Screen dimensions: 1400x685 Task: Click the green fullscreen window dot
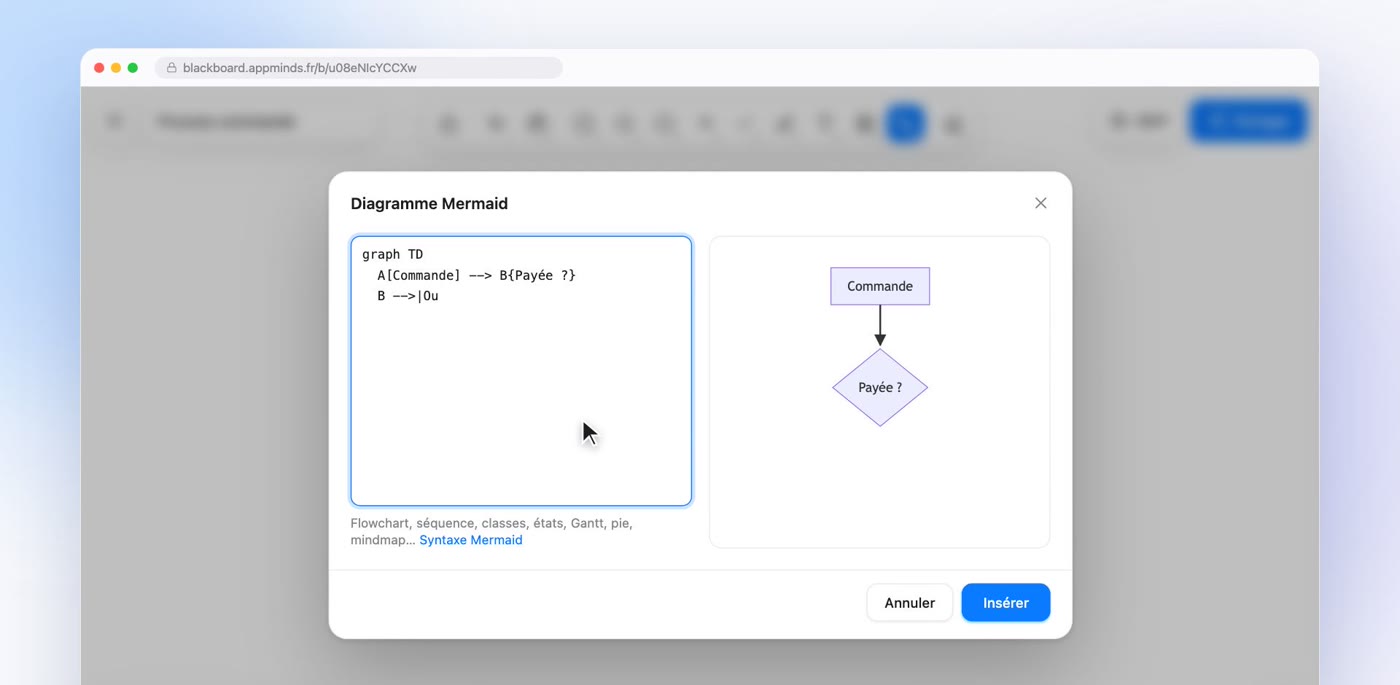133,68
